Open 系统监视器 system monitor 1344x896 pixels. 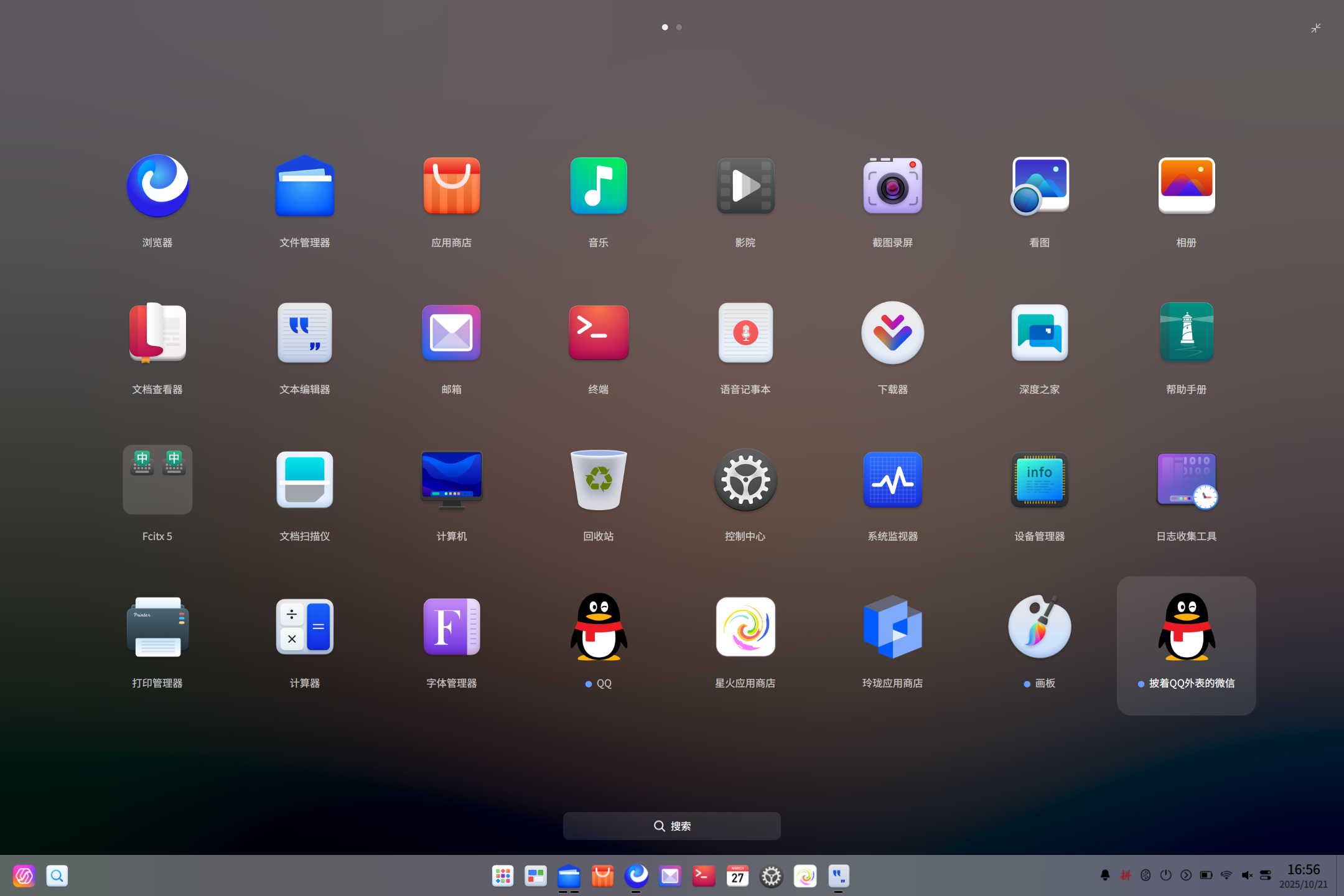[892, 480]
